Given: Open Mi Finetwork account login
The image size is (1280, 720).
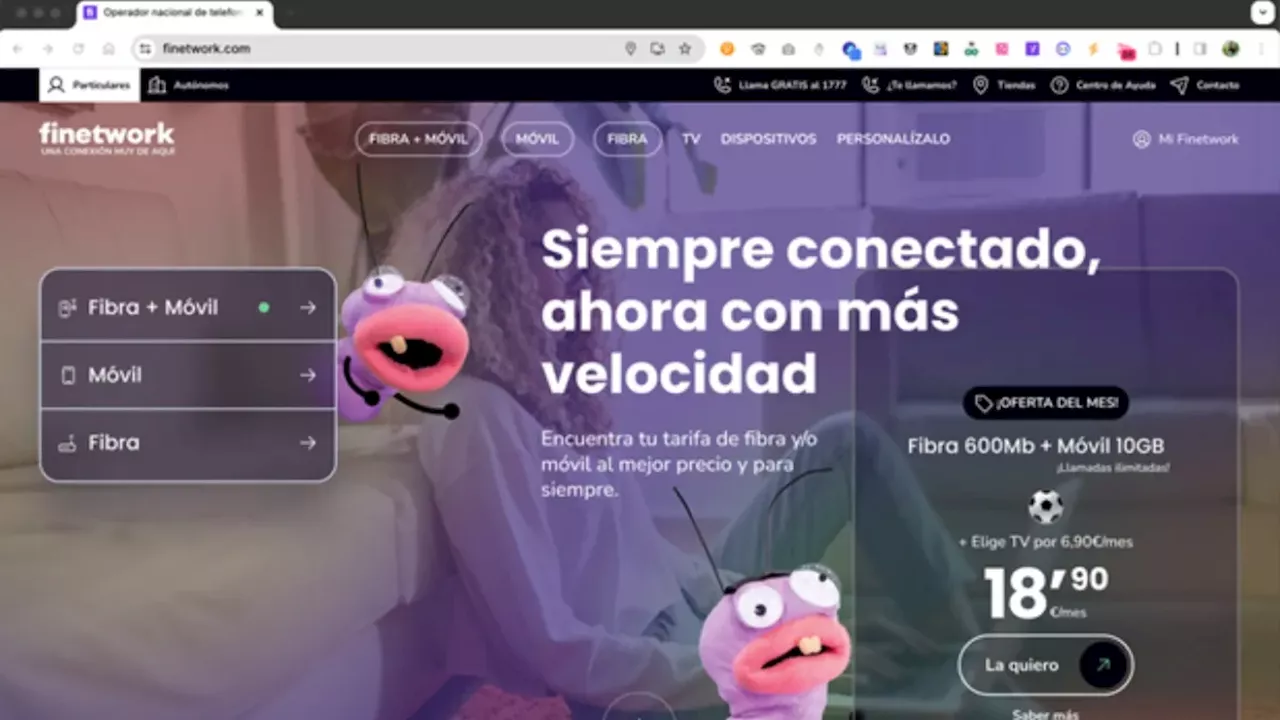Looking at the screenshot, I should 1185,139.
